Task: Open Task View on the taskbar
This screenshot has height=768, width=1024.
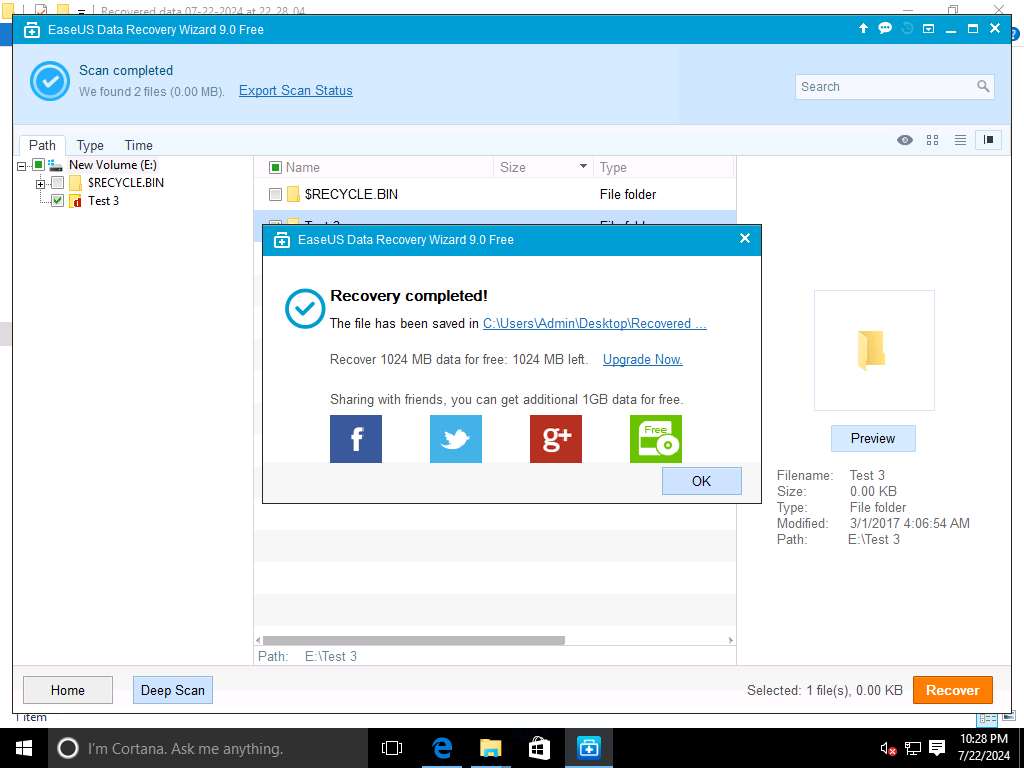Action: (392, 748)
